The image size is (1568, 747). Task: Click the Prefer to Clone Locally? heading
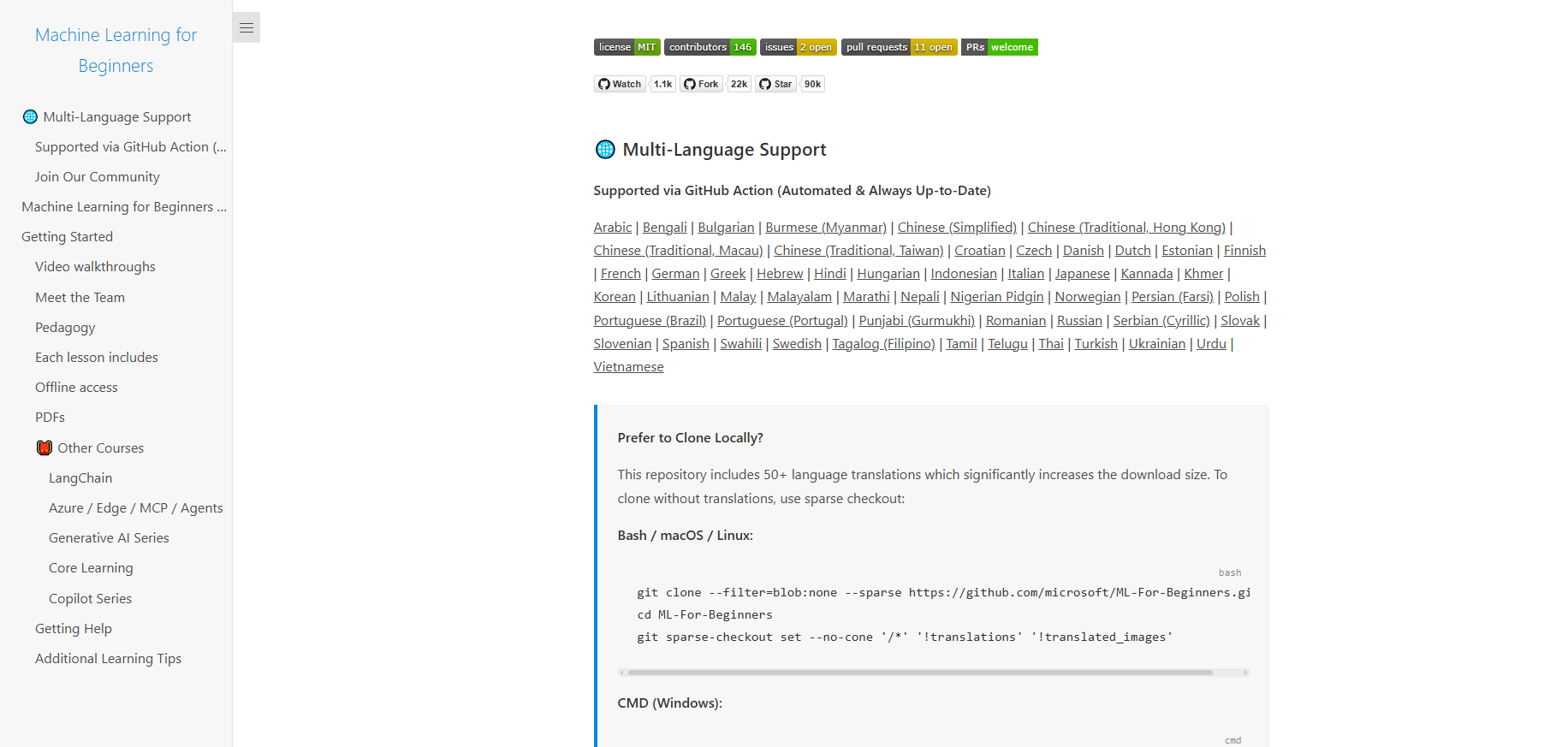pos(690,438)
